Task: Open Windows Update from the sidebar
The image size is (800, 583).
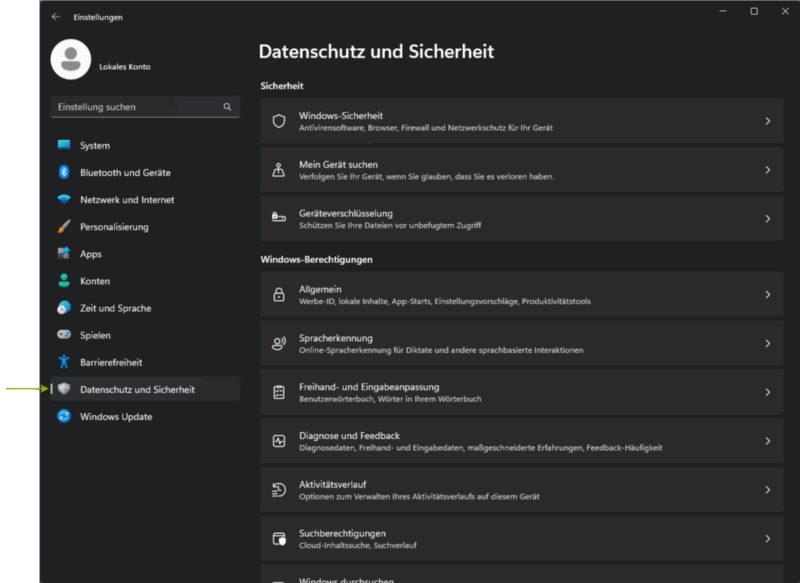Action: tap(145, 416)
